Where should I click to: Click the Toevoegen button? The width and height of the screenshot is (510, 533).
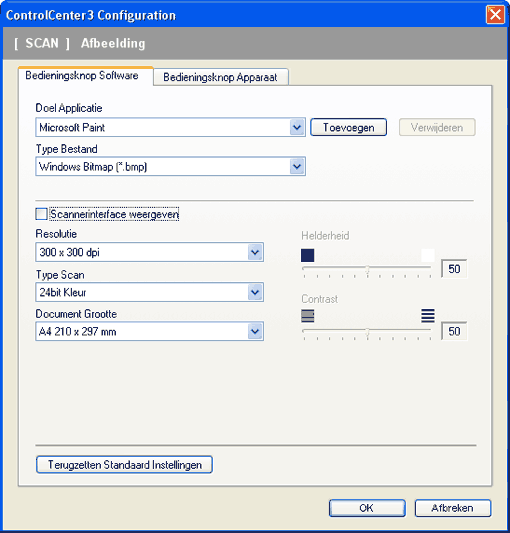tap(348, 127)
